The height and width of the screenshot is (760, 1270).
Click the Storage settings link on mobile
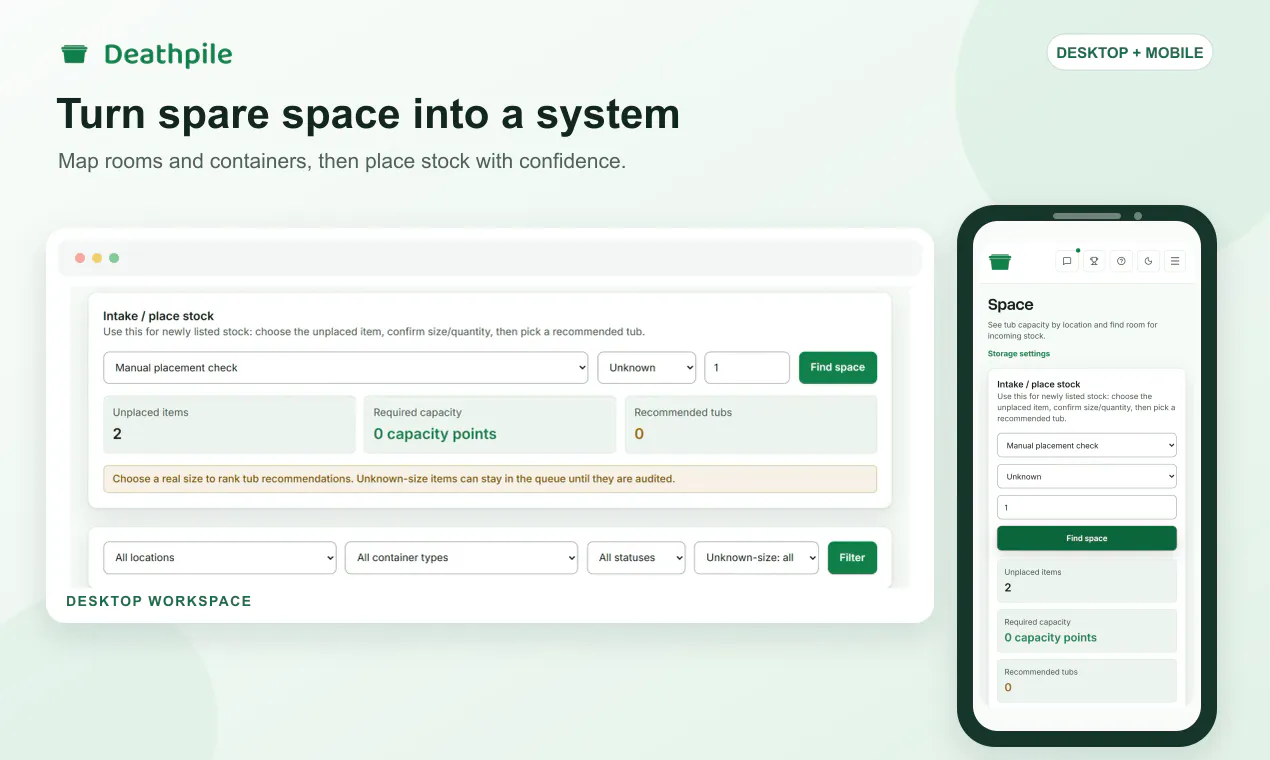1018,353
